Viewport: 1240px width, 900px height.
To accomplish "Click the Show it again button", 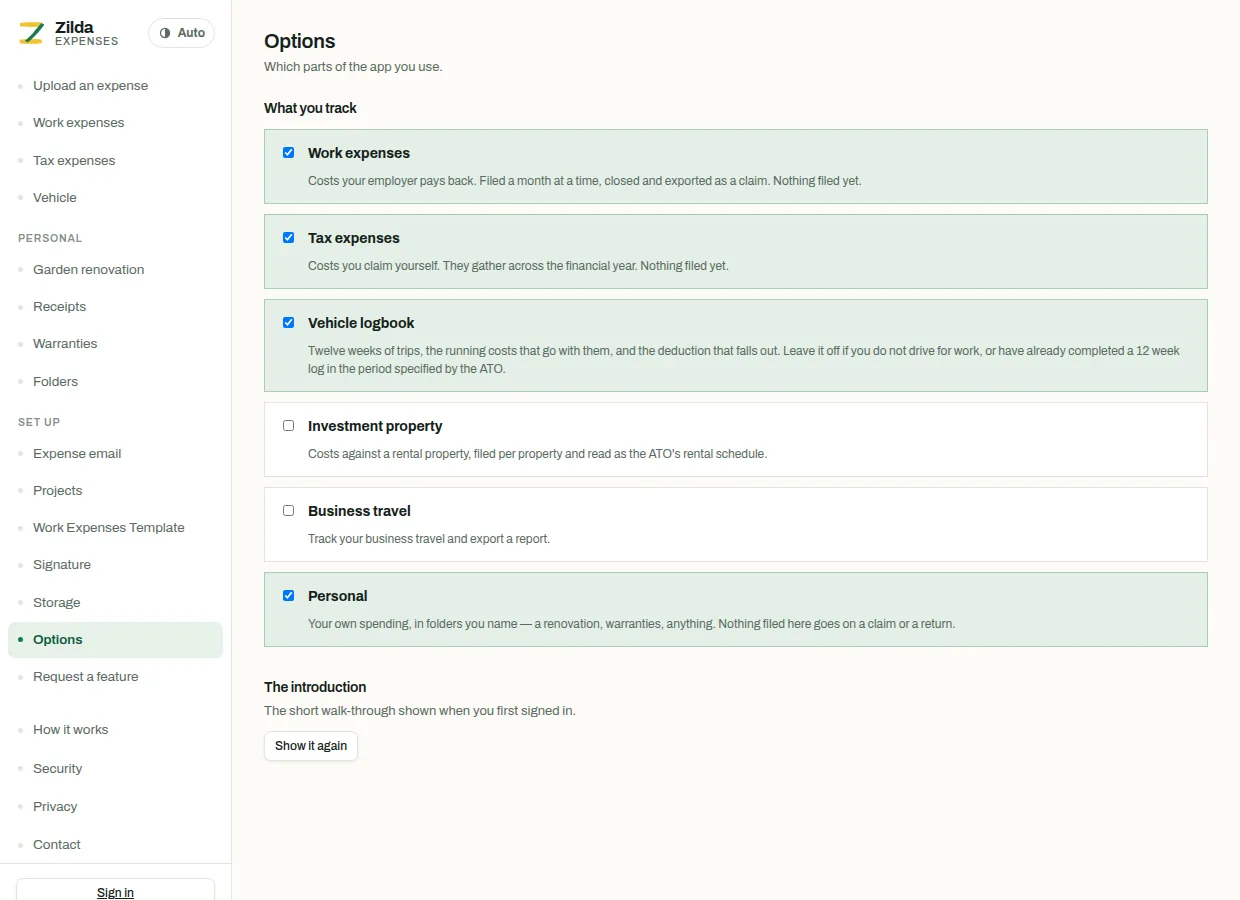I will (x=311, y=746).
